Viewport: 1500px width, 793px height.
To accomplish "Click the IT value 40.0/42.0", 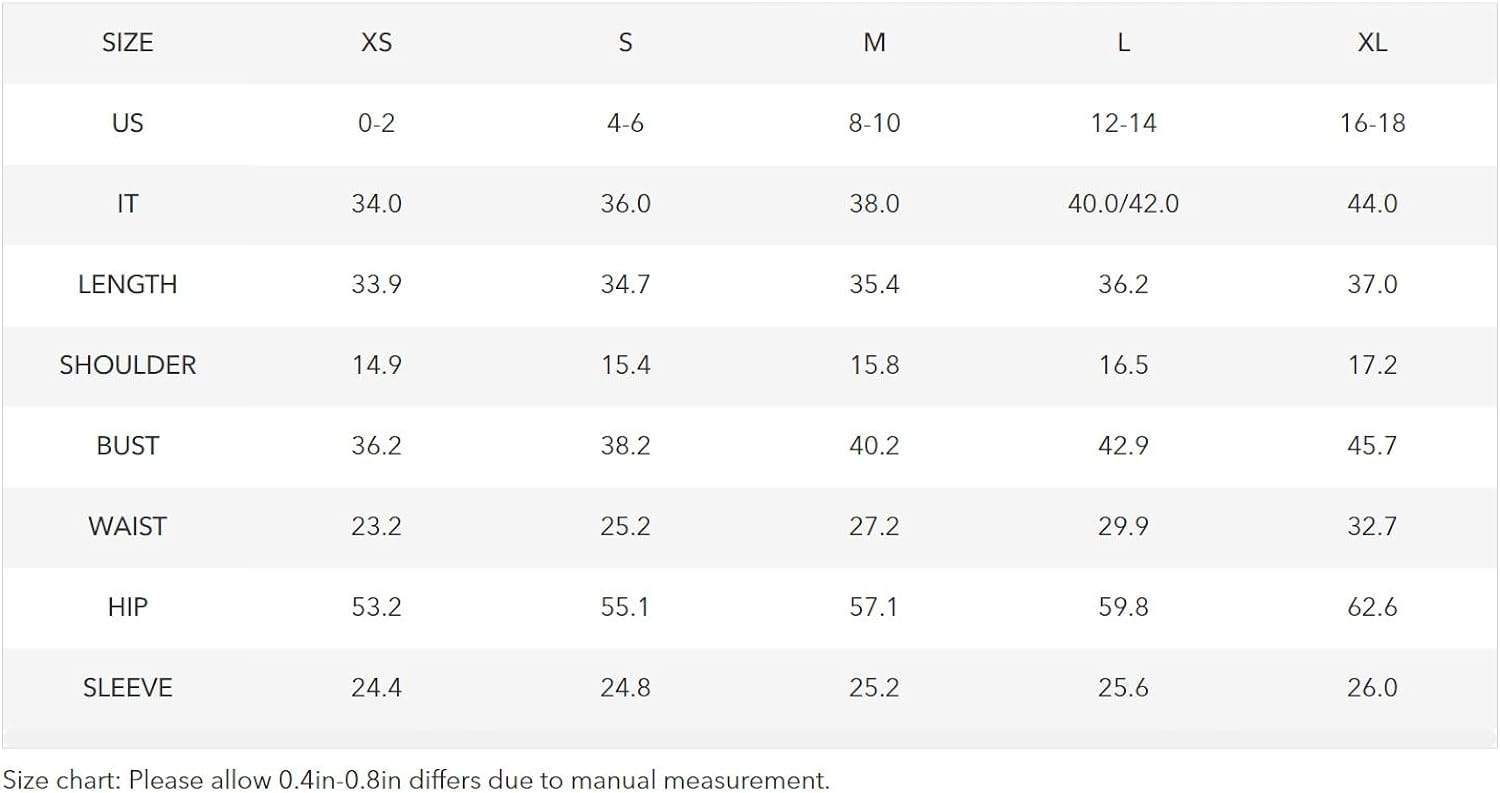I will click(x=1123, y=204).
